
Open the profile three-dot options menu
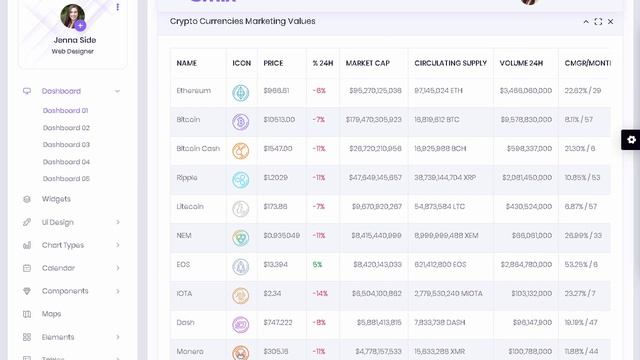point(118,7)
